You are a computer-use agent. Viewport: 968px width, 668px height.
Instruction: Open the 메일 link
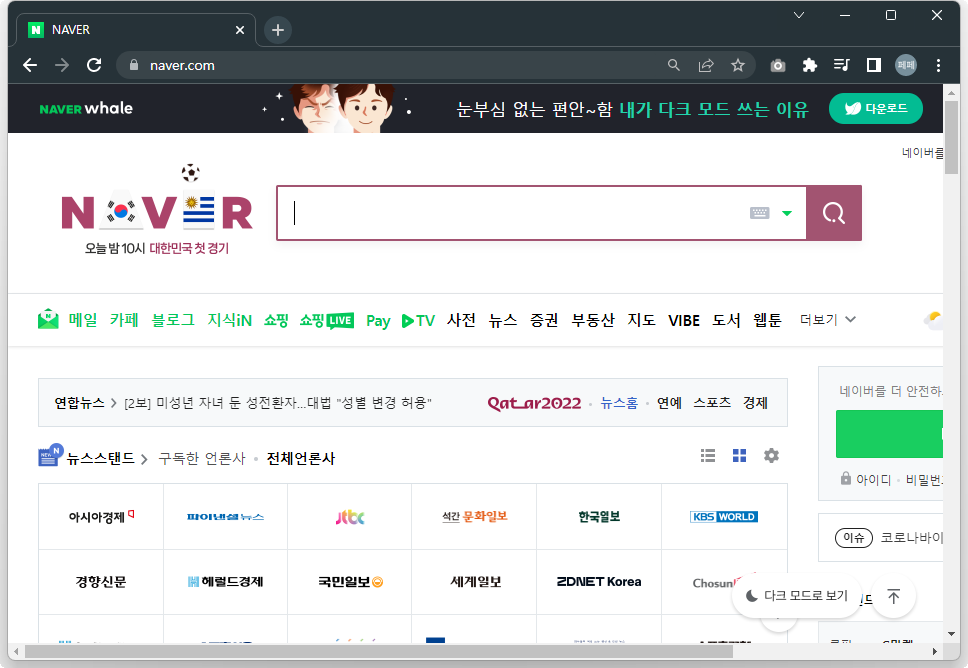pos(83,320)
